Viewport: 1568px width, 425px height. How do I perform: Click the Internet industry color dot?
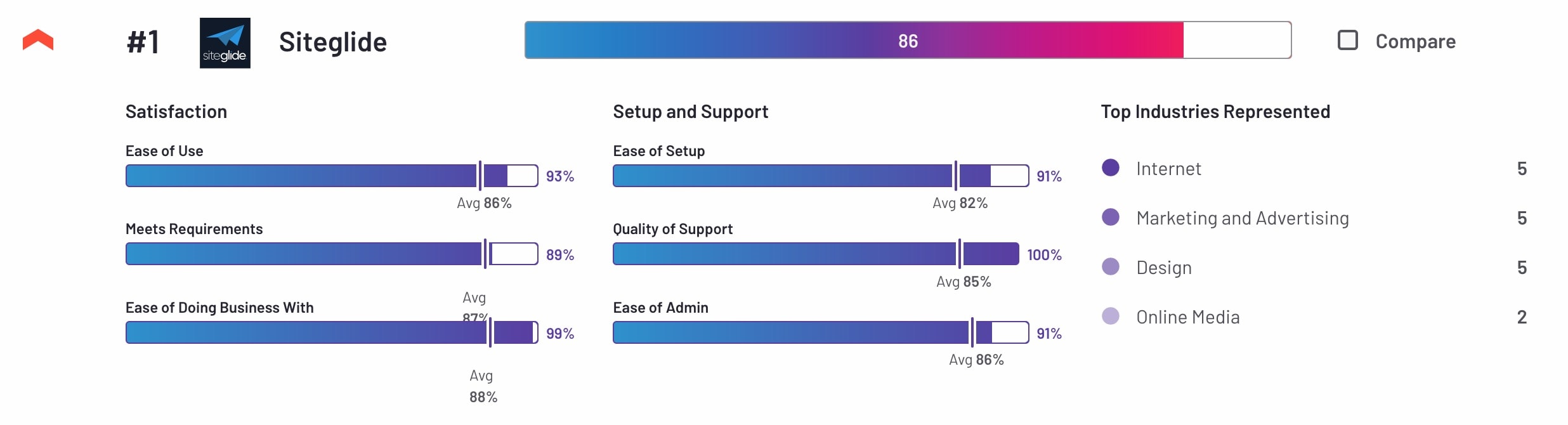pos(1110,167)
